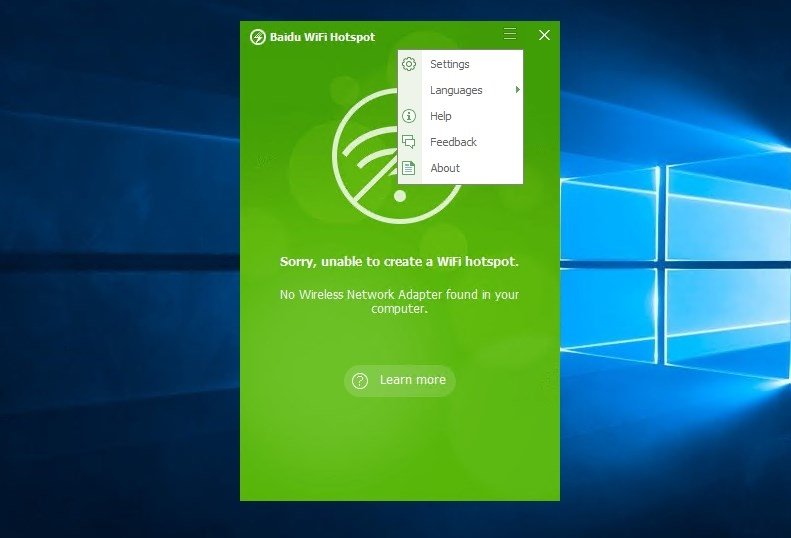Close the Baidu WiFi Hotspot window
Image resolution: width=791 pixels, height=538 pixels.
(544, 35)
